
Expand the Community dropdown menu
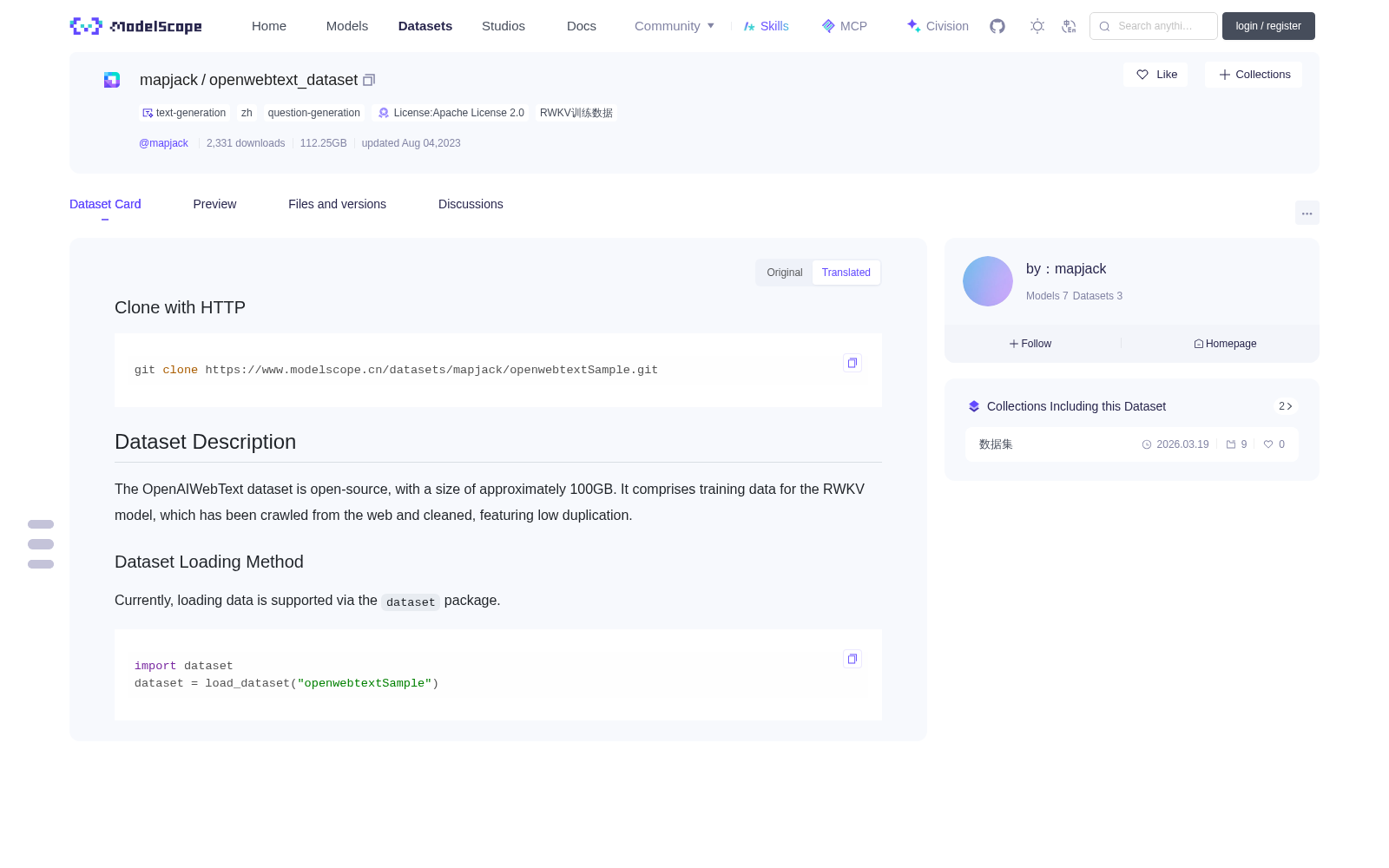[x=675, y=26]
